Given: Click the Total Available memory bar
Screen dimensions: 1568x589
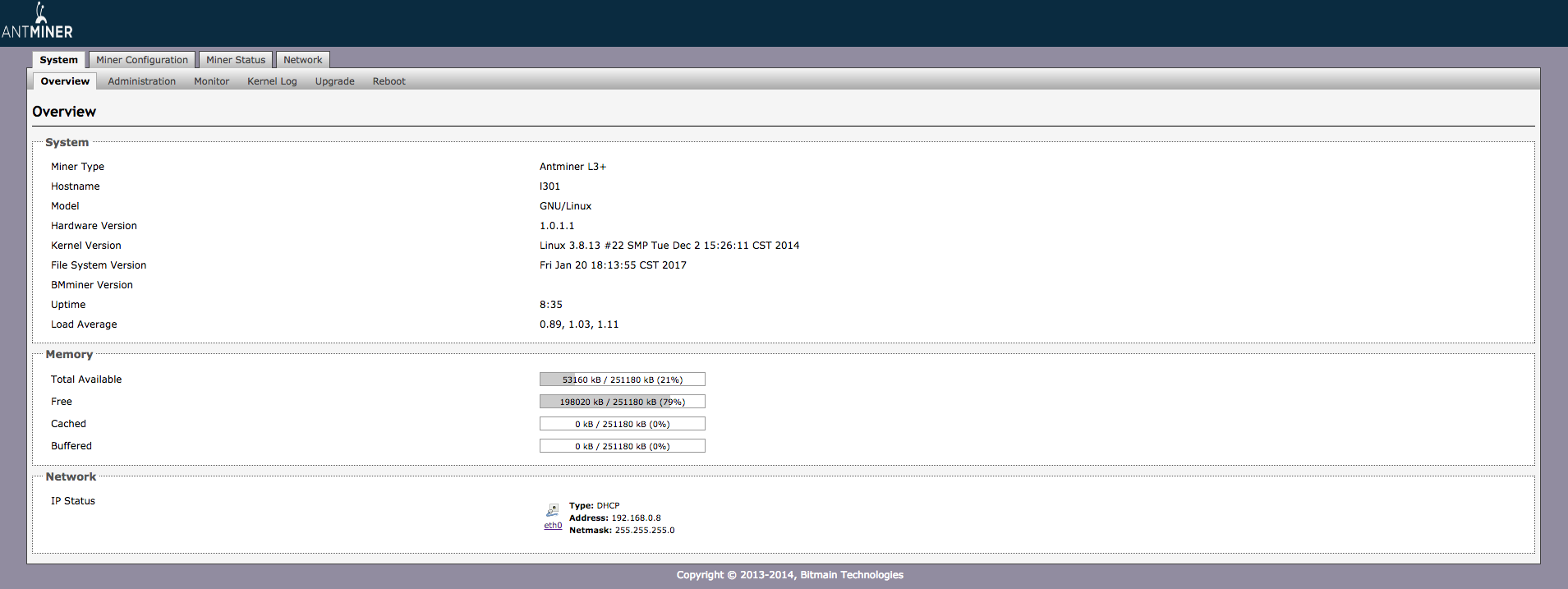Looking at the screenshot, I should [622, 380].
